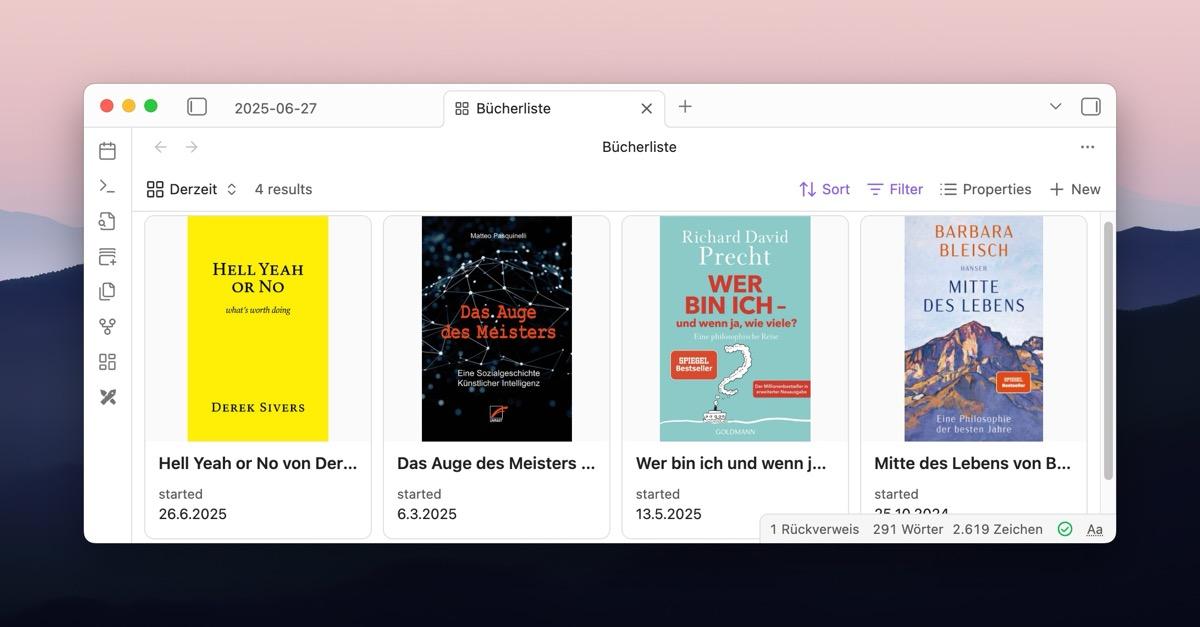Click the '1 Rückverweis' status entry
1200x627 pixels.
point(814,529)
